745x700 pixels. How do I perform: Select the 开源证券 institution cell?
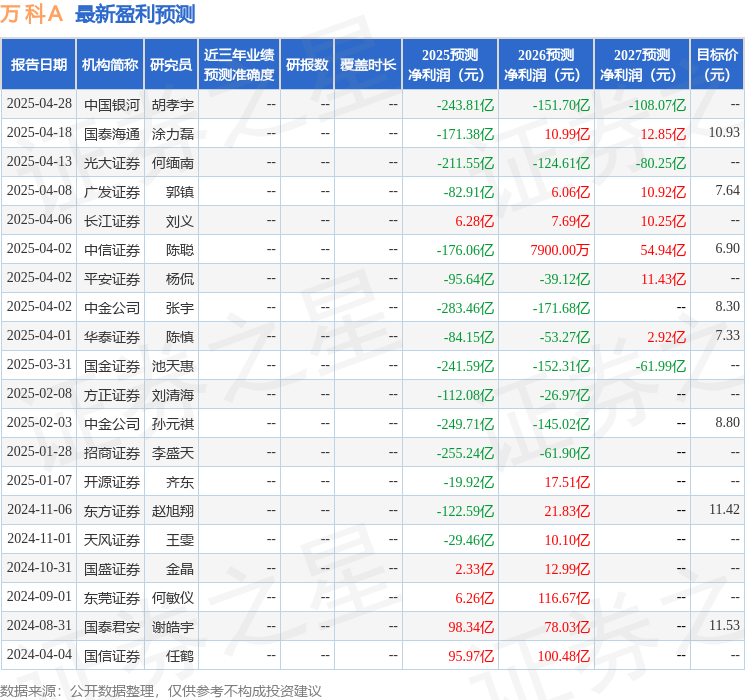(112, 481)
